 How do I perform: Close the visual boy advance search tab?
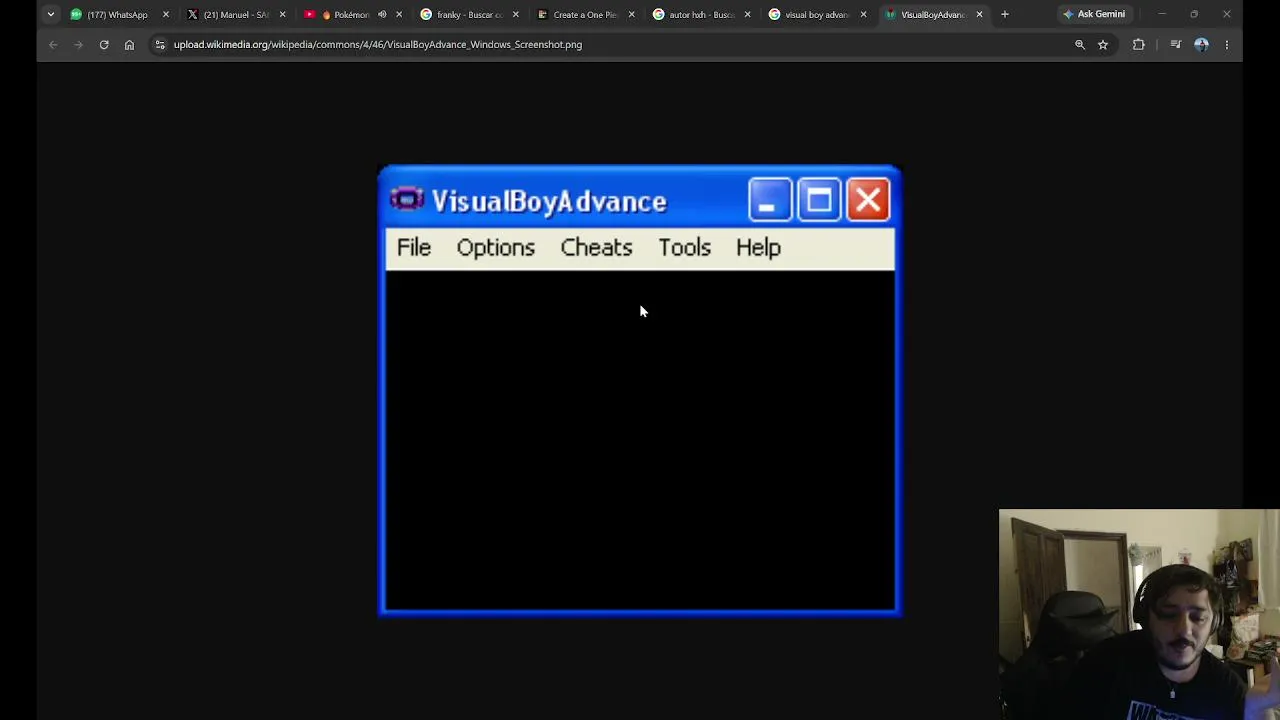point(863,14)
